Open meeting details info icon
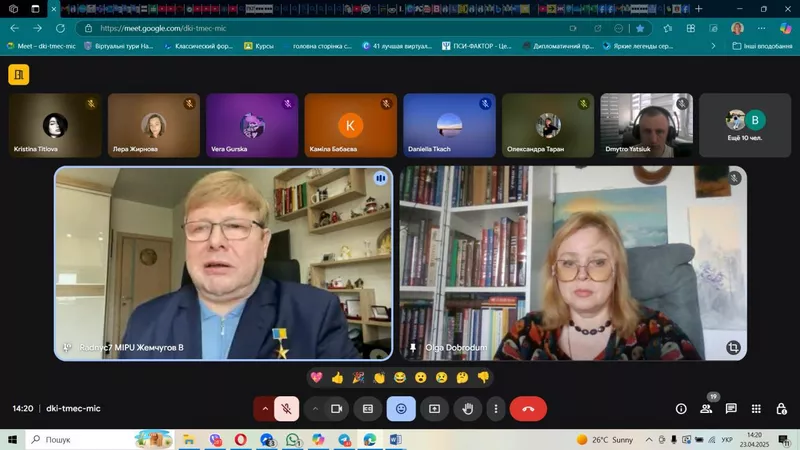The width and height of the screenshot is (800, 450). click(x=681, y=409)
